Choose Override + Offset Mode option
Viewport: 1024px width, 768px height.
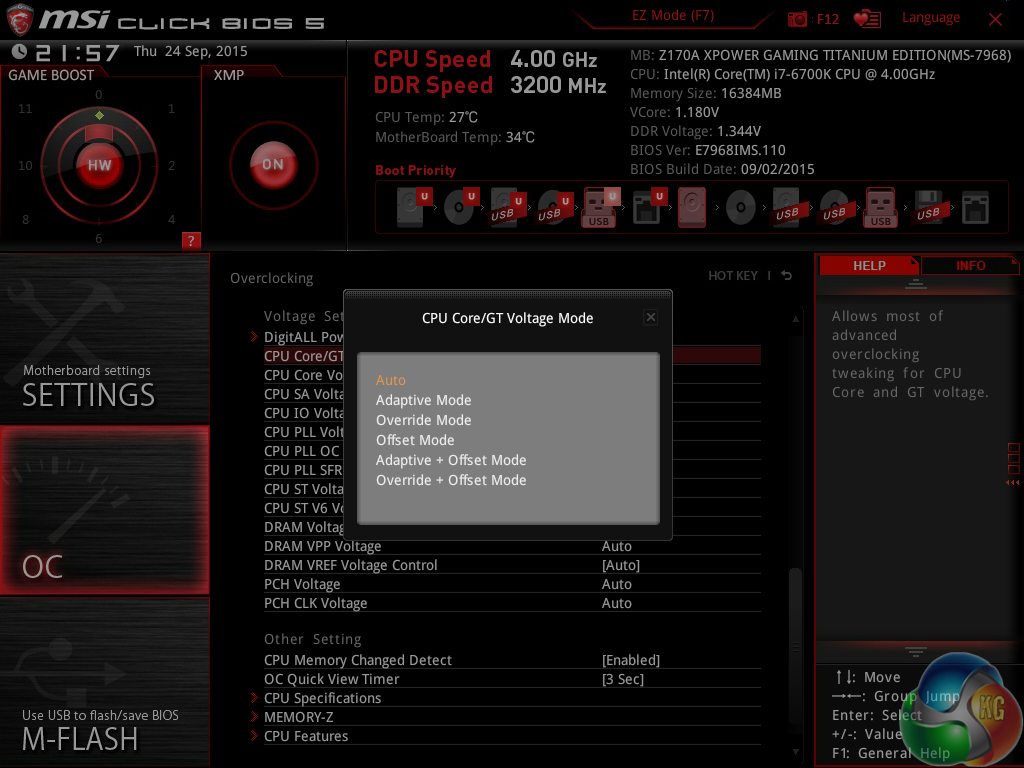coord(451,481)
